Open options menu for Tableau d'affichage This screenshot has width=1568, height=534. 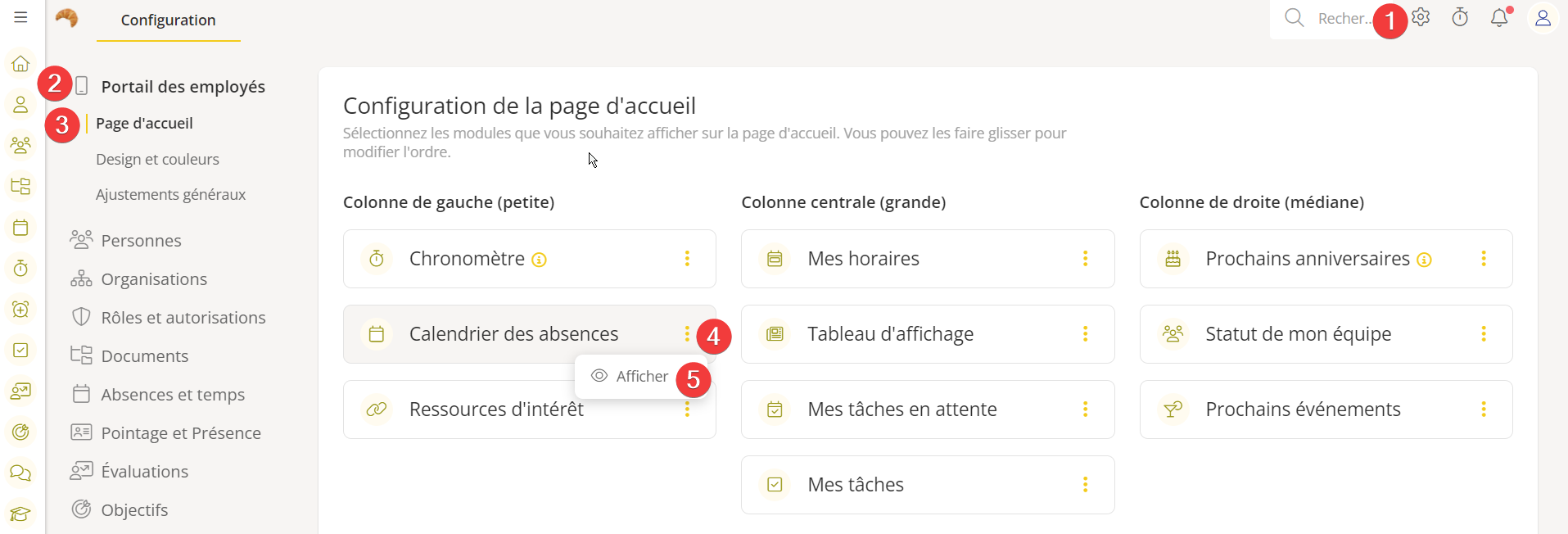(x=1085, y=334)
